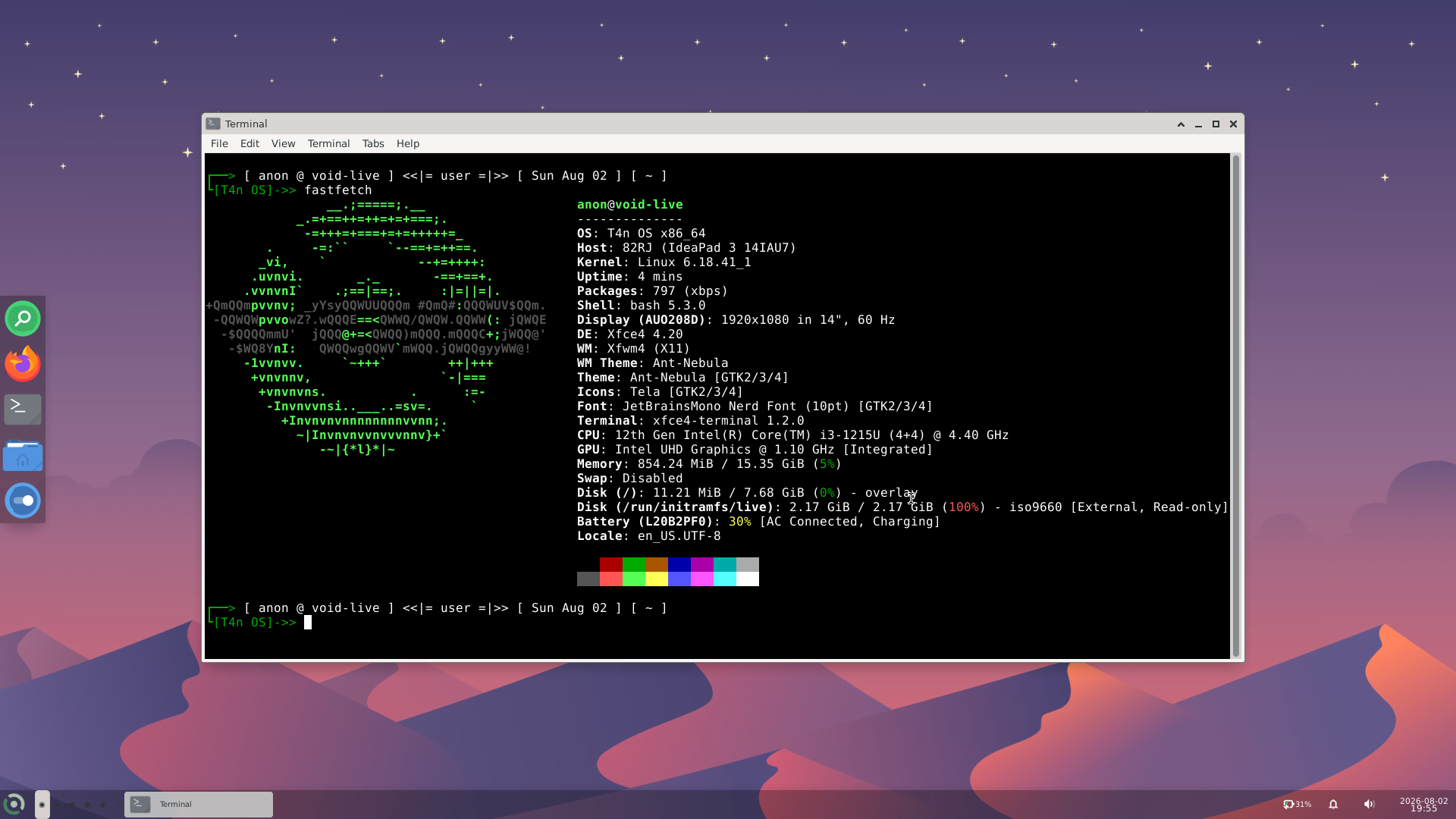The width and height of the screenshot is (1456, 819).
Task: Click the 'Battery (L20B2PF0)' line
Action: 758,522
